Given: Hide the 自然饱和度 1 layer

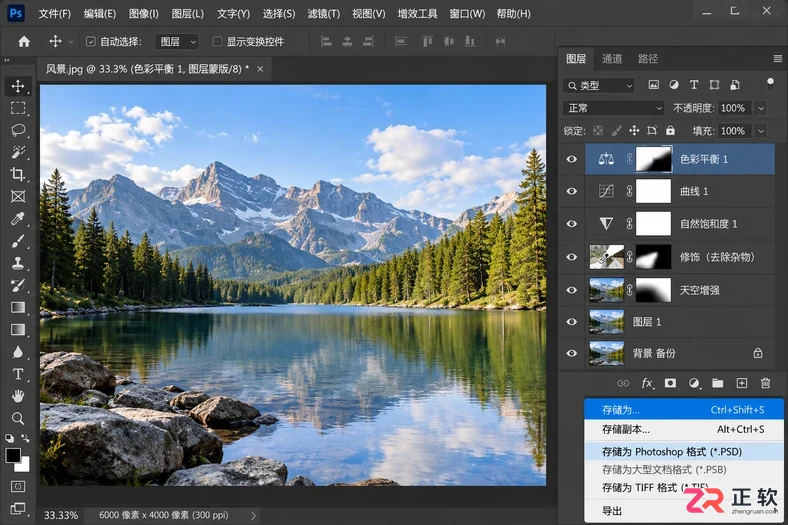Looking at the screenshot, I should pyautogui.click(x=571, y=224).
